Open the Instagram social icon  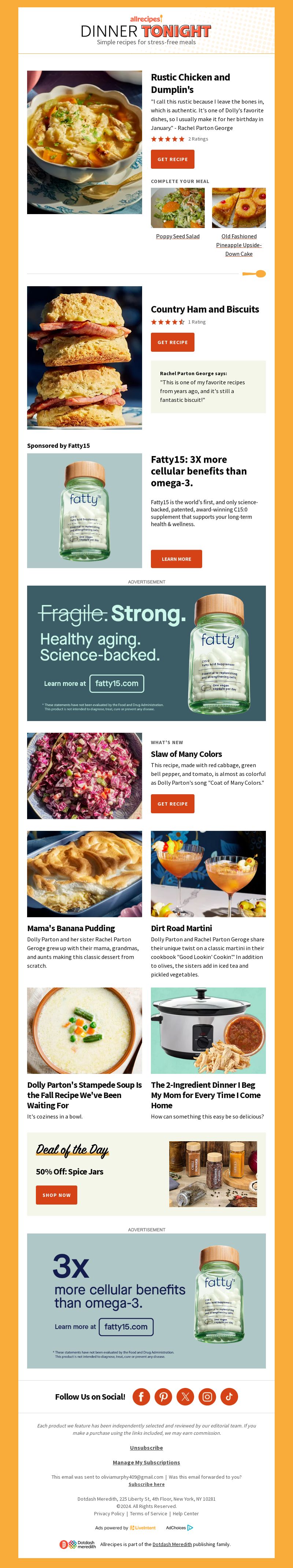(207, 1396)
